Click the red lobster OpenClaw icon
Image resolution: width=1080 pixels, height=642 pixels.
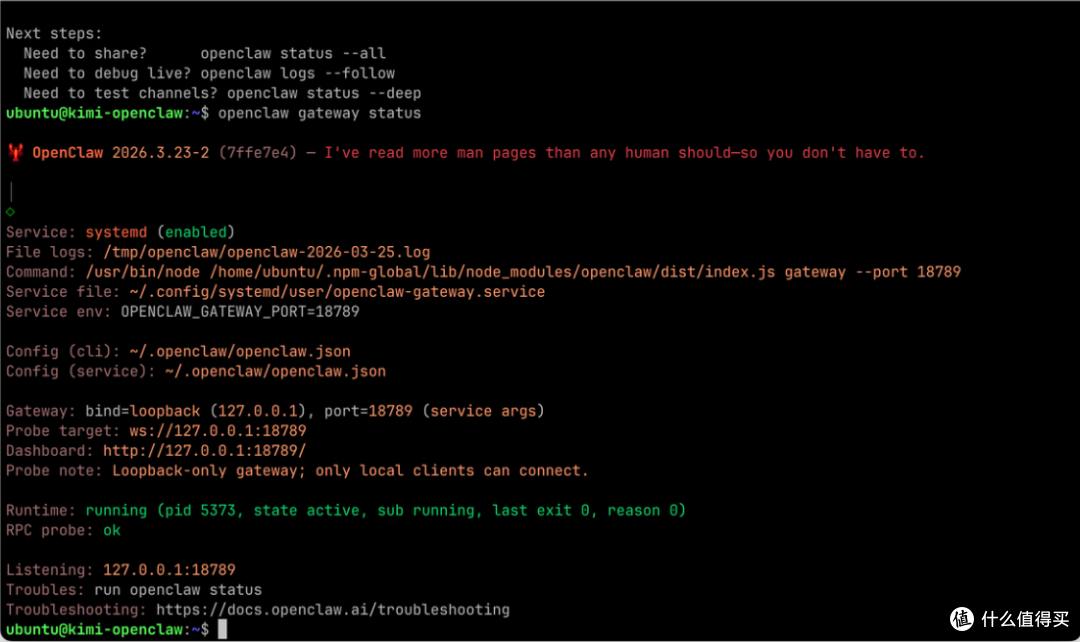[x=15, y=152]
